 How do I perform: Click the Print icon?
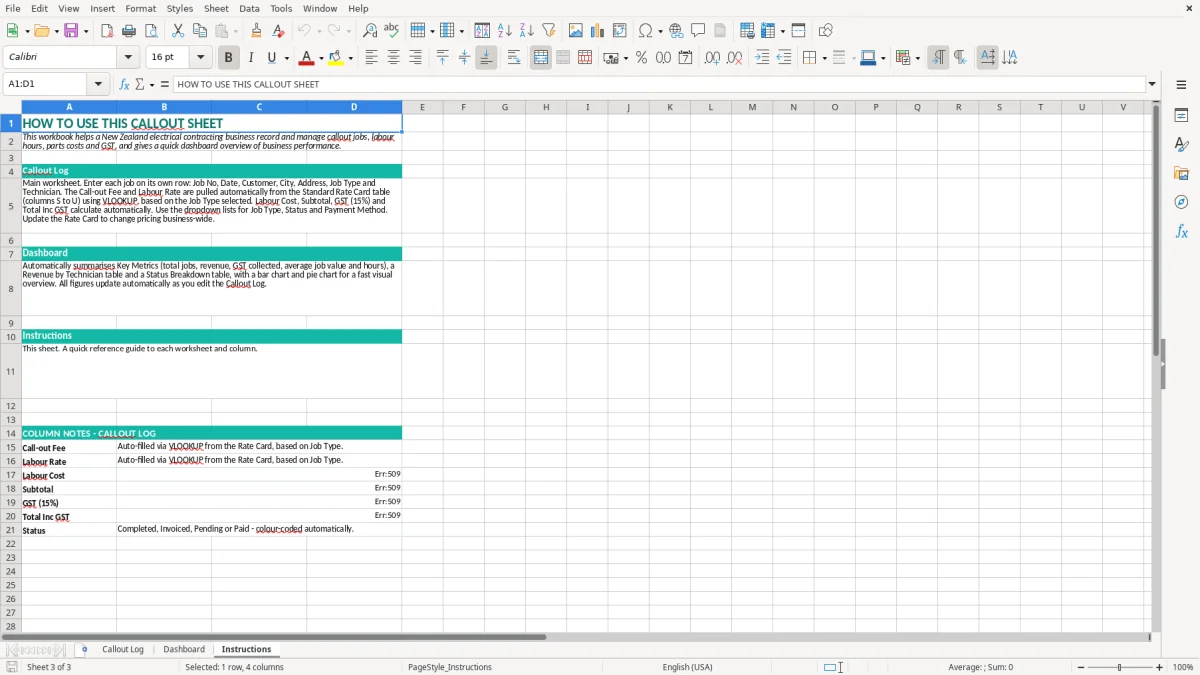click(x=129, y=31)
